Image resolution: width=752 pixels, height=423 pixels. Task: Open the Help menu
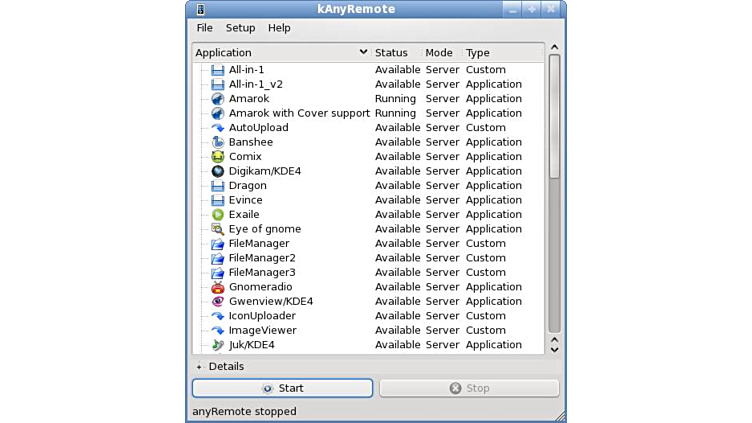(x=279, y=28)
